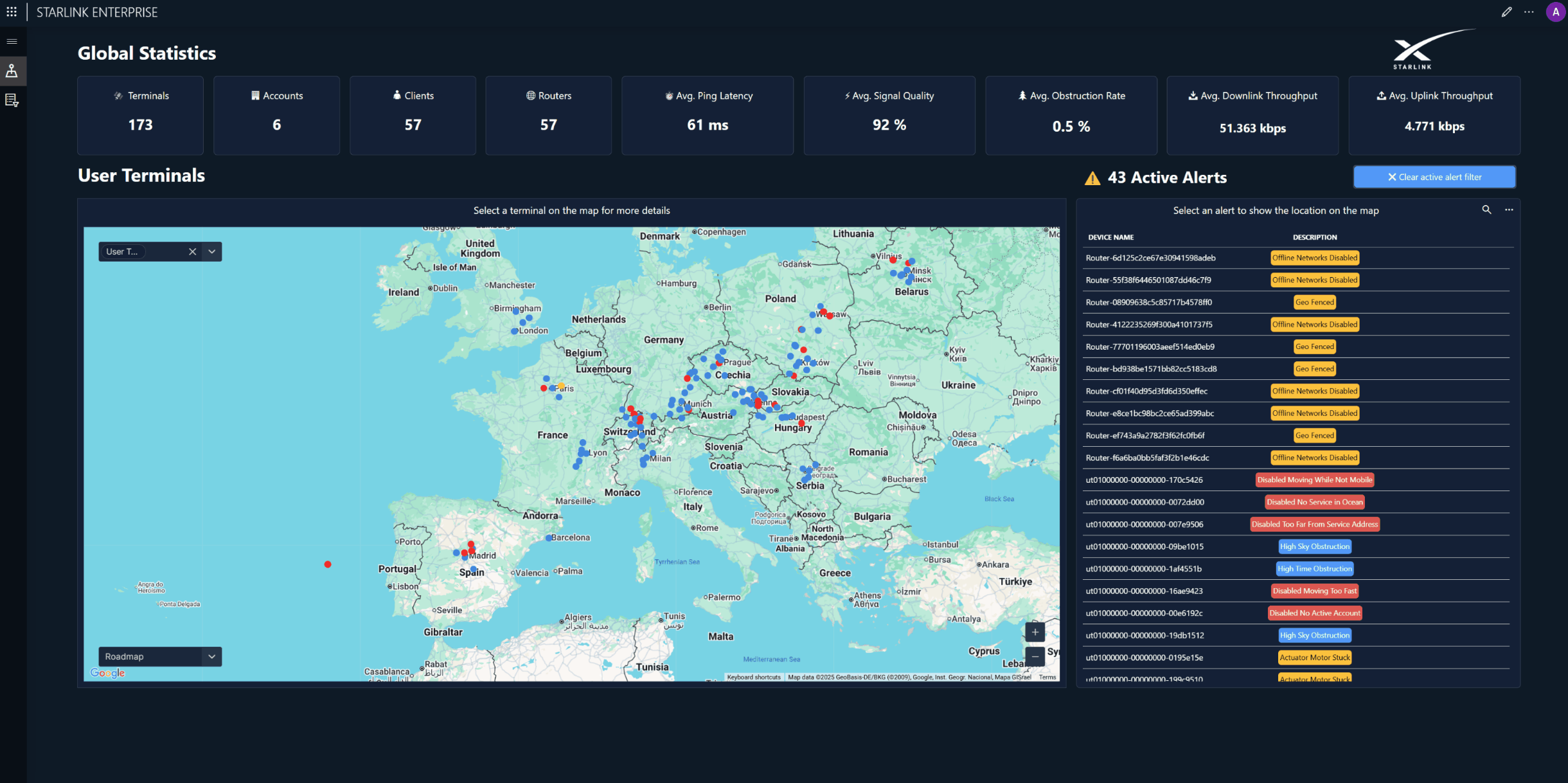Select alert Router-f6a6ba0bb5faf3f2b1e46cdc

(1297, 458)
